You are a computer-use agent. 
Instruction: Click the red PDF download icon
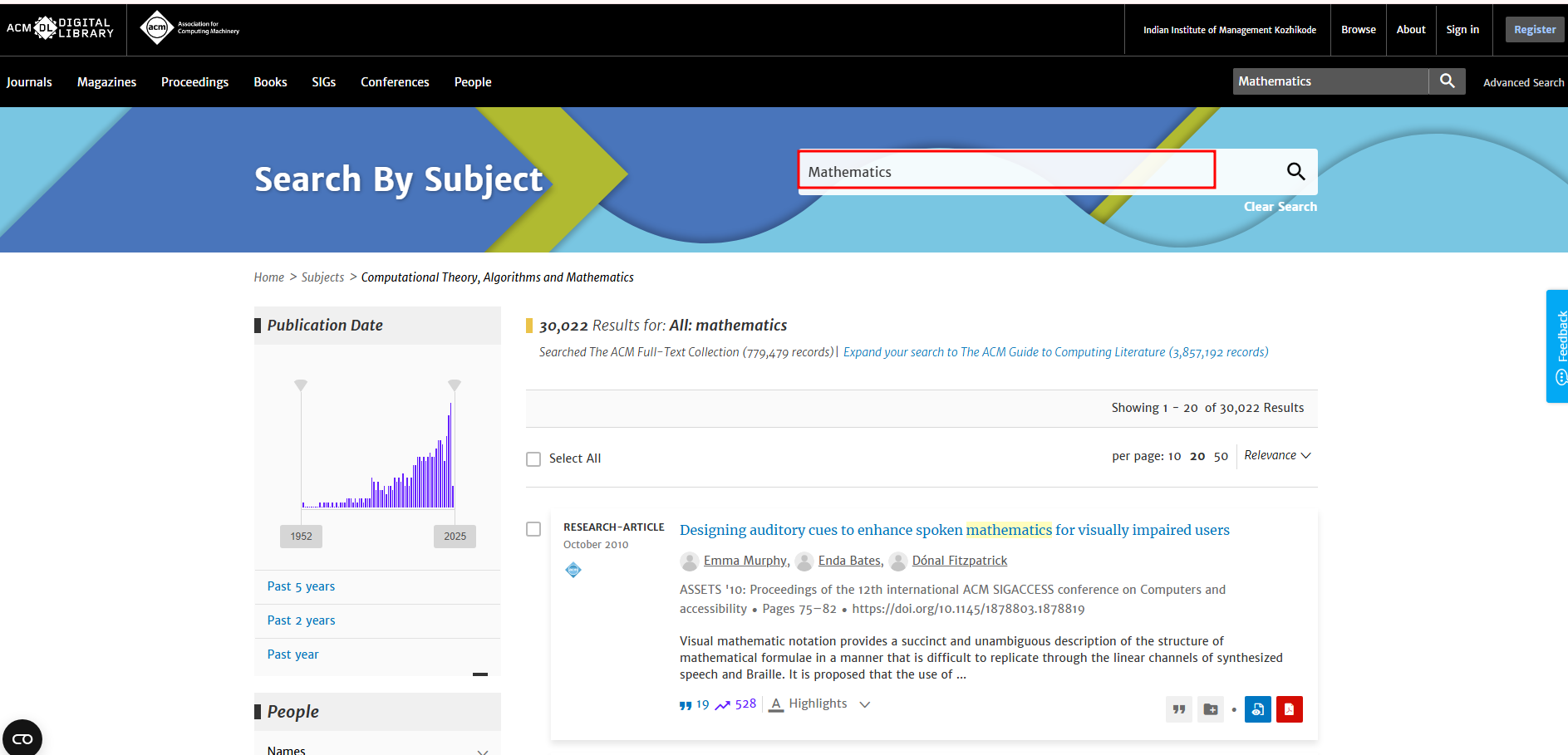[1289, 709]
